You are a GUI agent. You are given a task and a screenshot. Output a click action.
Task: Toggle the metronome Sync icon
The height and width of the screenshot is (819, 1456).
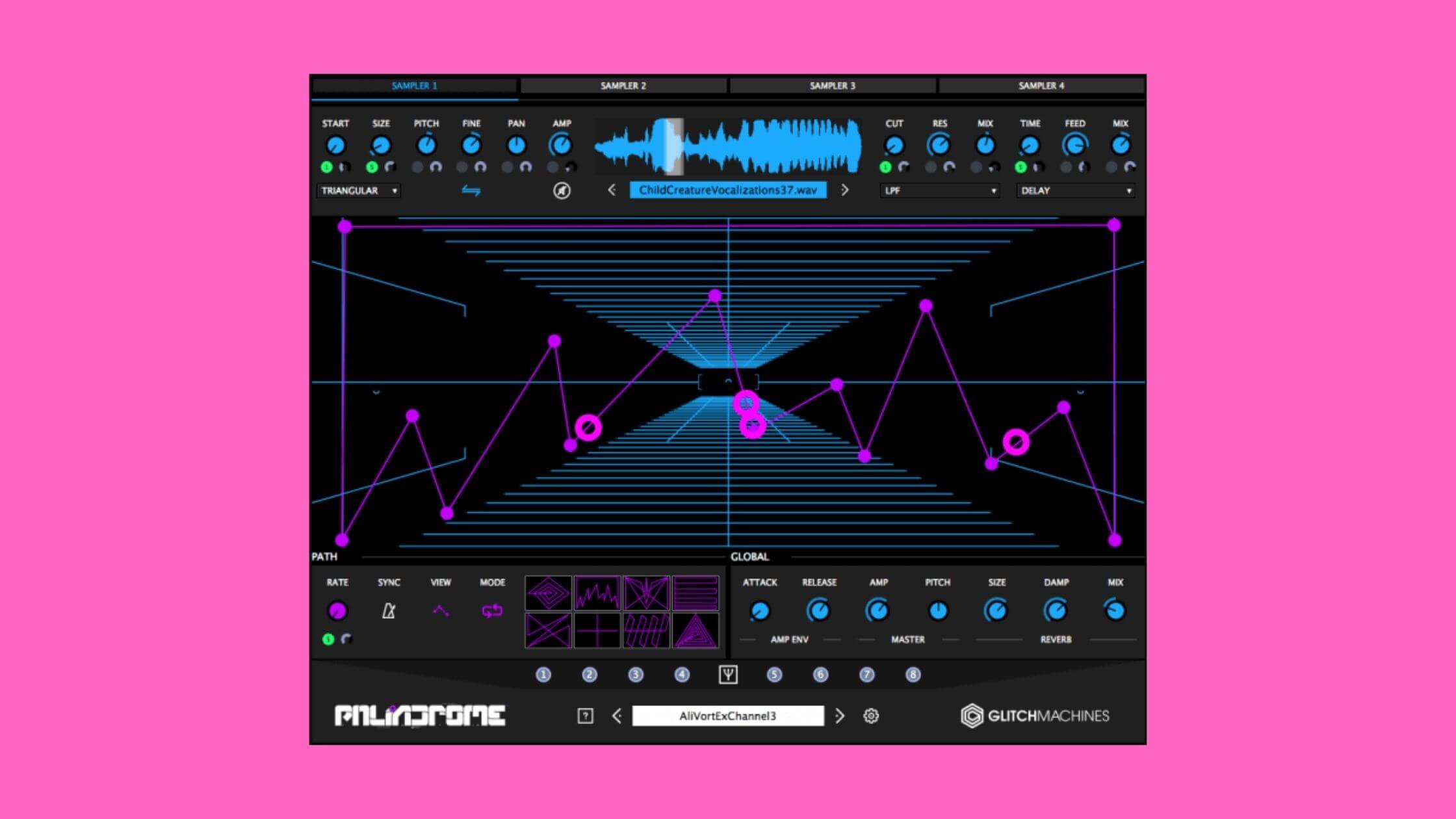(x=389, y=611)
